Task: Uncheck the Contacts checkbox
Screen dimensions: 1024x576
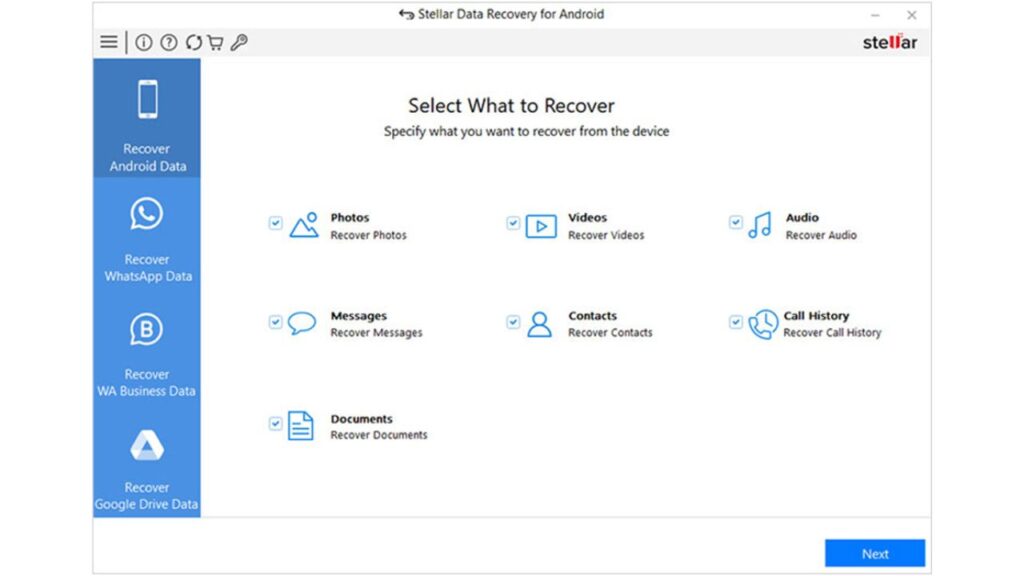Action: (513, 322)
